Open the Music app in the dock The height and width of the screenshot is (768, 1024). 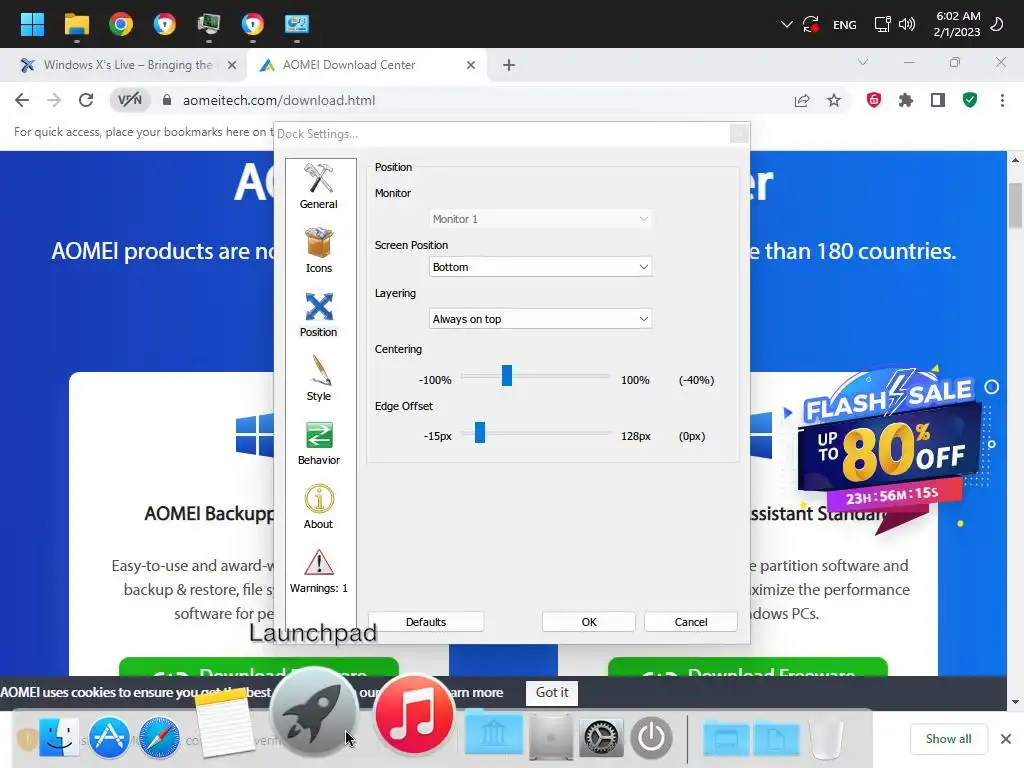[414, 714]
